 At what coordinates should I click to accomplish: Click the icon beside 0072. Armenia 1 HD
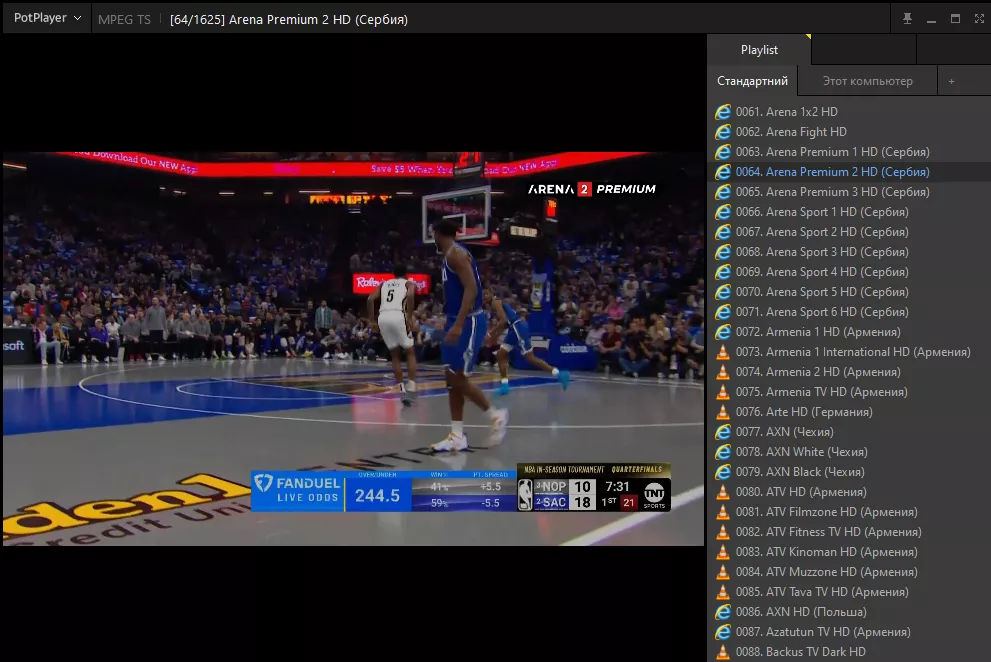click(722, 332)
